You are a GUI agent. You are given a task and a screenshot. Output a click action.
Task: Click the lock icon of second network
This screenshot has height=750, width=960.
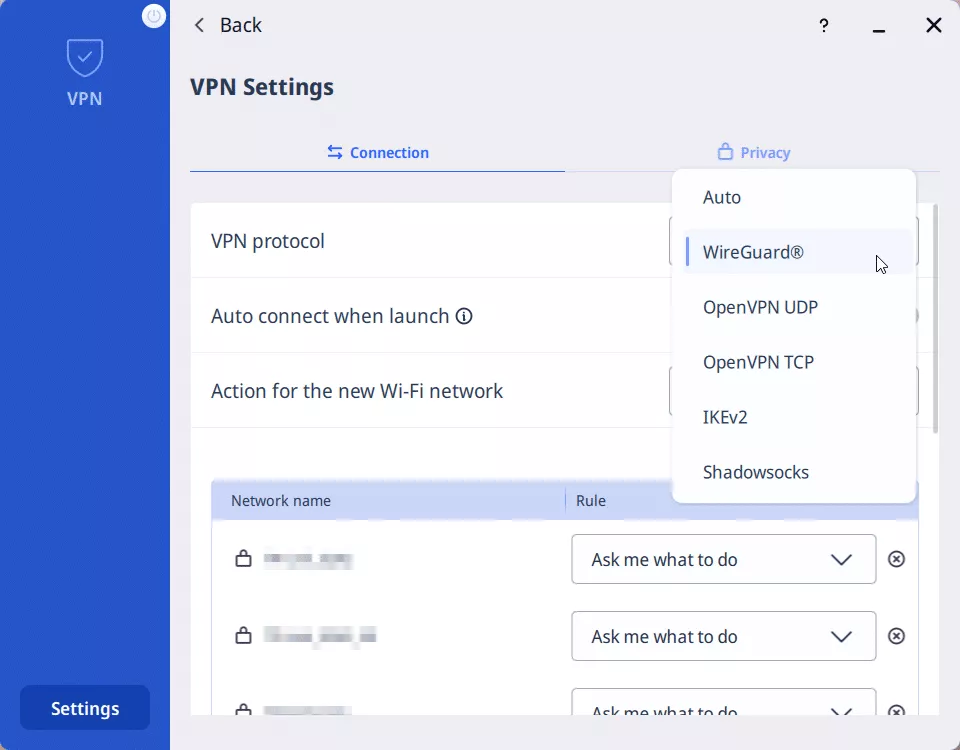[243, 636]
